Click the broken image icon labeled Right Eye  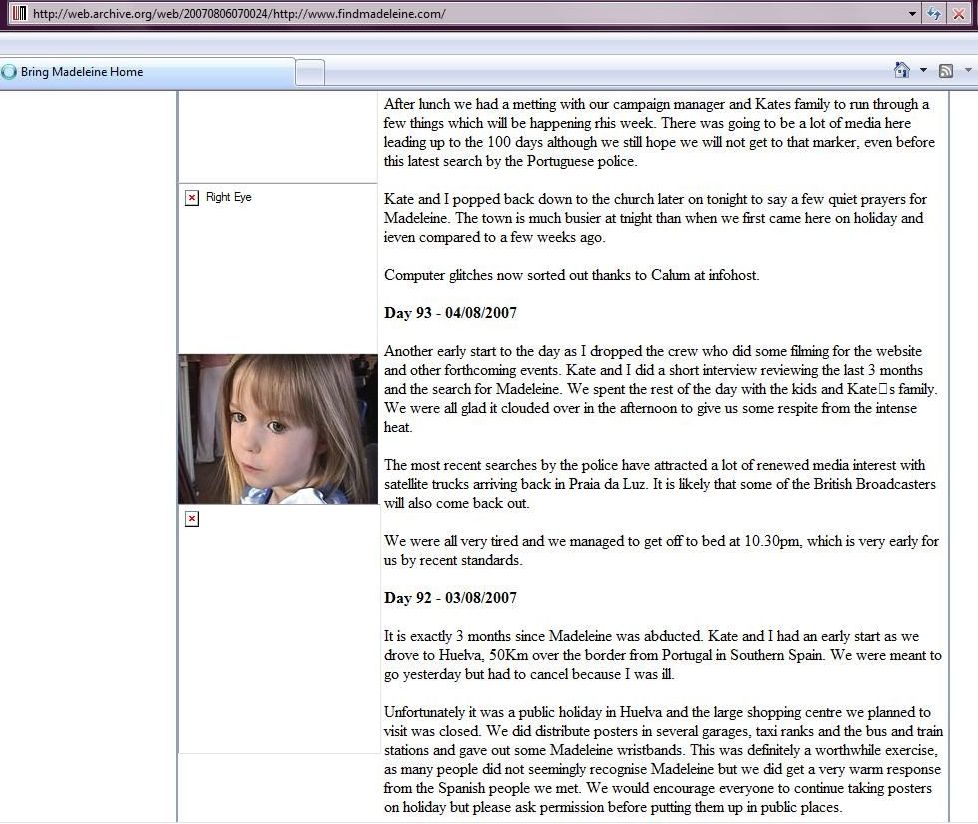pos(192,198)
